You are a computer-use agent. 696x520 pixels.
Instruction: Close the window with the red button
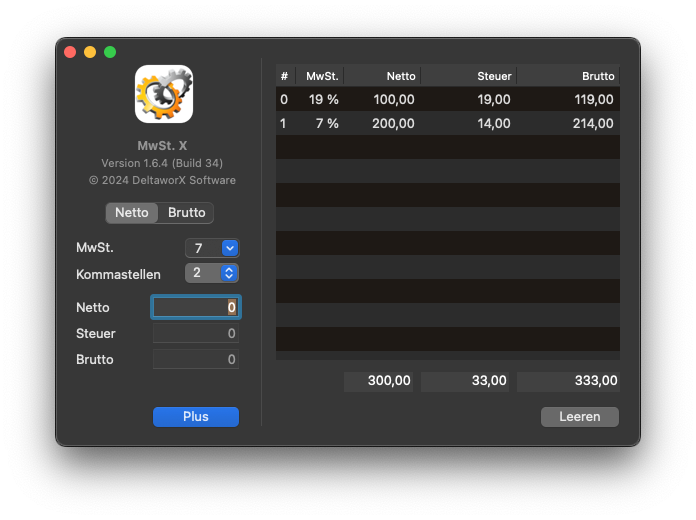[70, 52]
